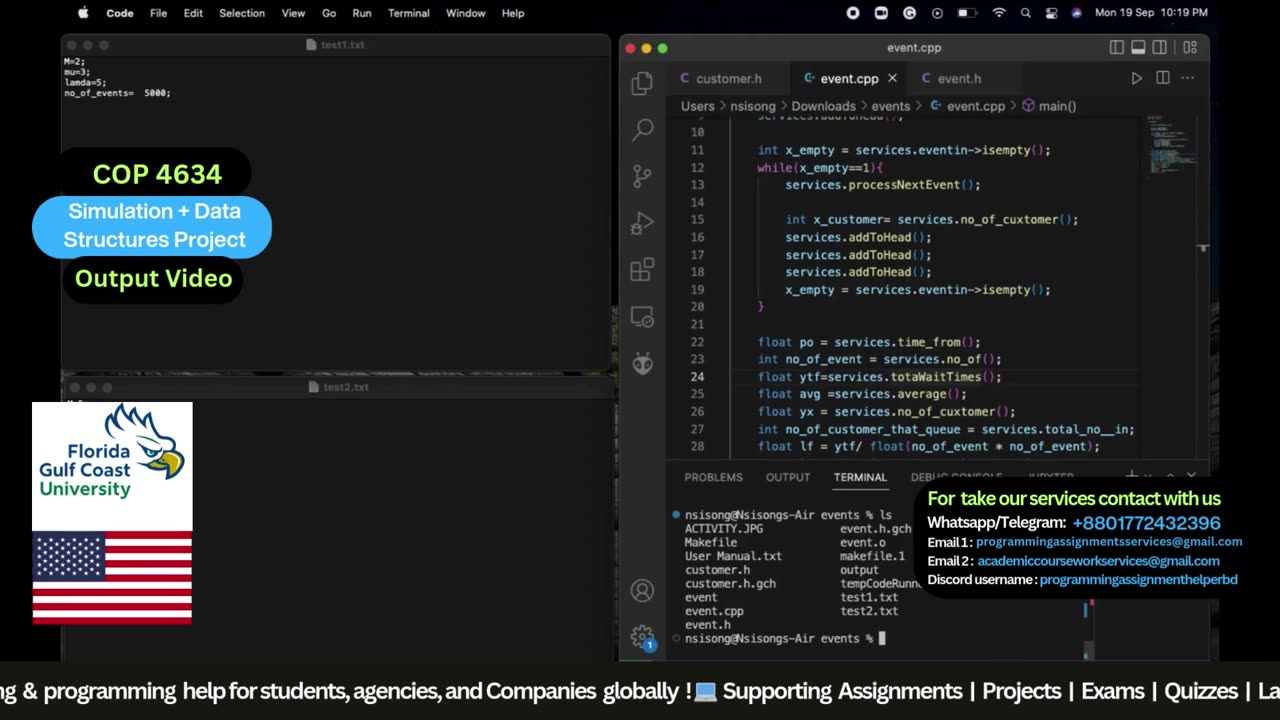The width and height of the screenshot is (1280, 720).
Task: Open the Go menu
Action: [x=329, y=13]
